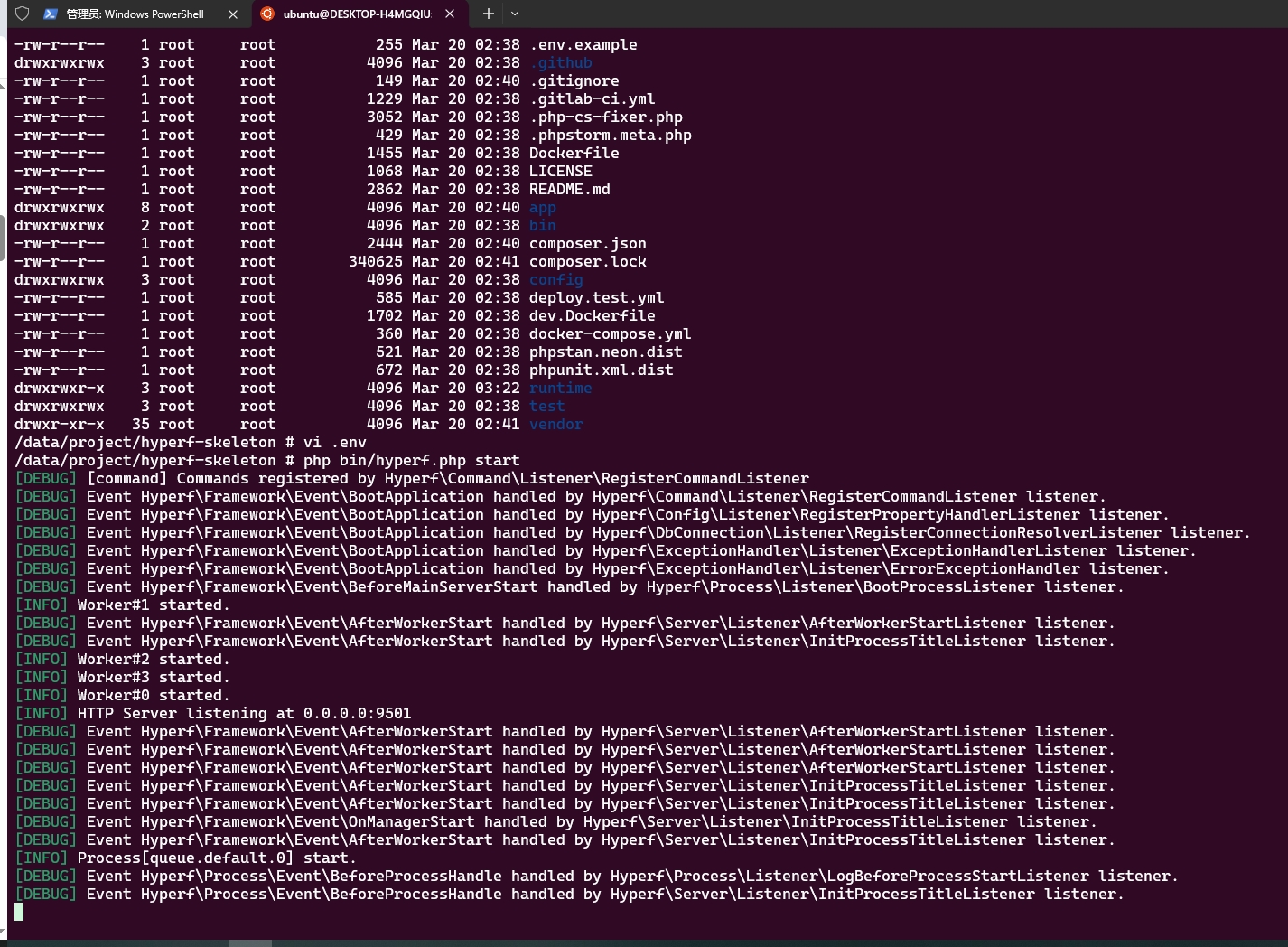Click the composer.lock file name
Screen dimensions: 1288x947
(588, 262)
